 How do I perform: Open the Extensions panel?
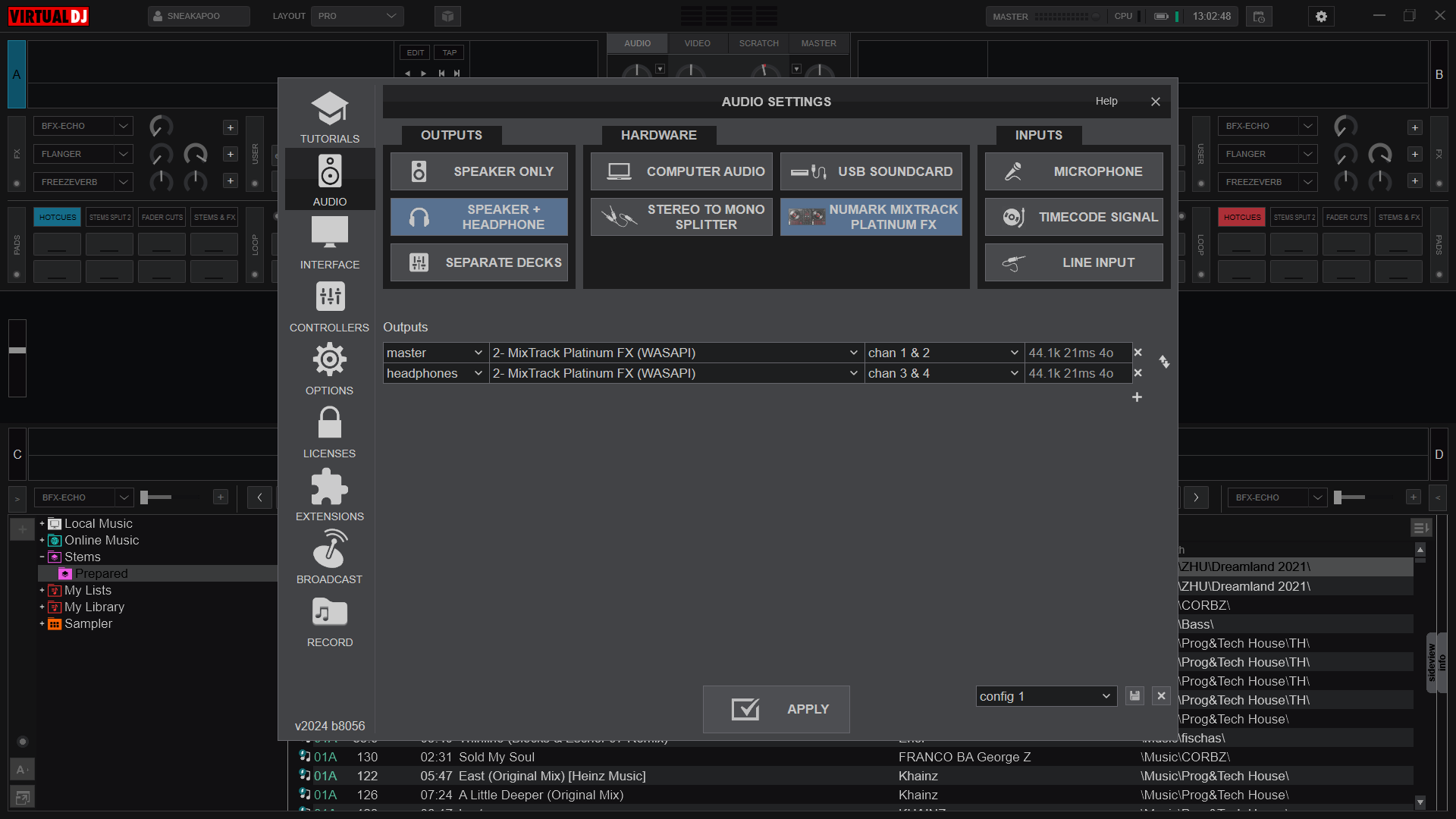(x=329, y=494)
